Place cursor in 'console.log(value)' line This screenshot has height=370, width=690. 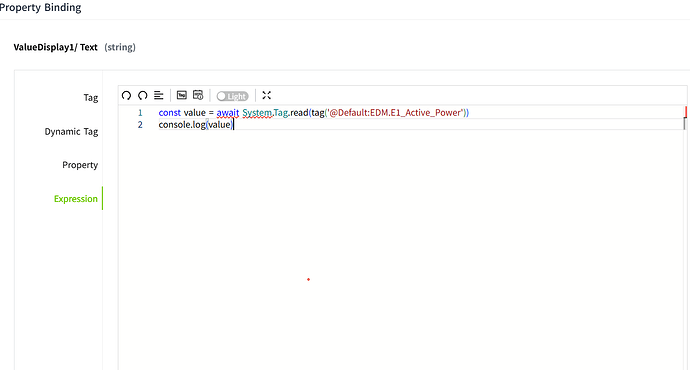(x=196, y=125)
